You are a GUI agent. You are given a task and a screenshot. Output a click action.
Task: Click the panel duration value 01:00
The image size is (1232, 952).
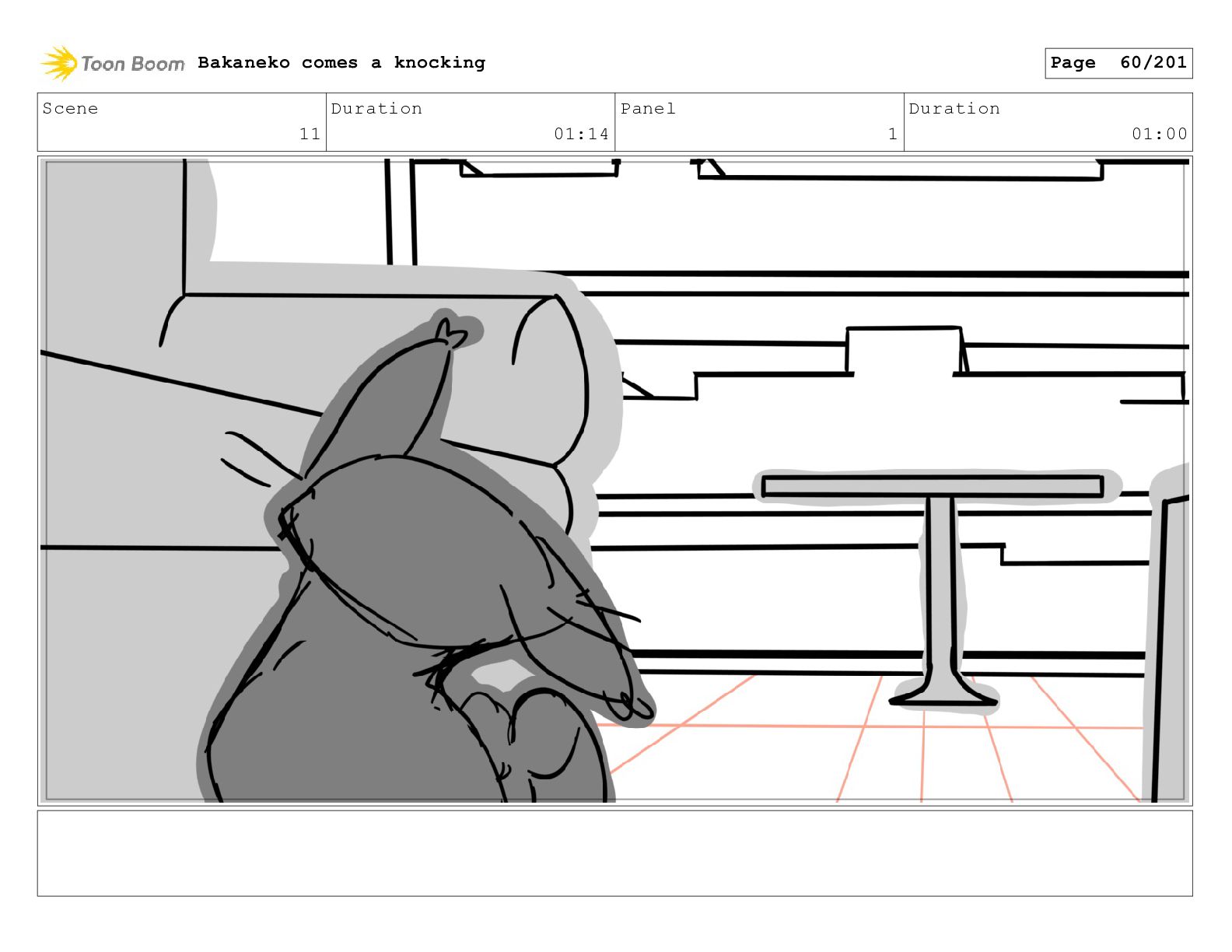click(x=1159, y=134)
